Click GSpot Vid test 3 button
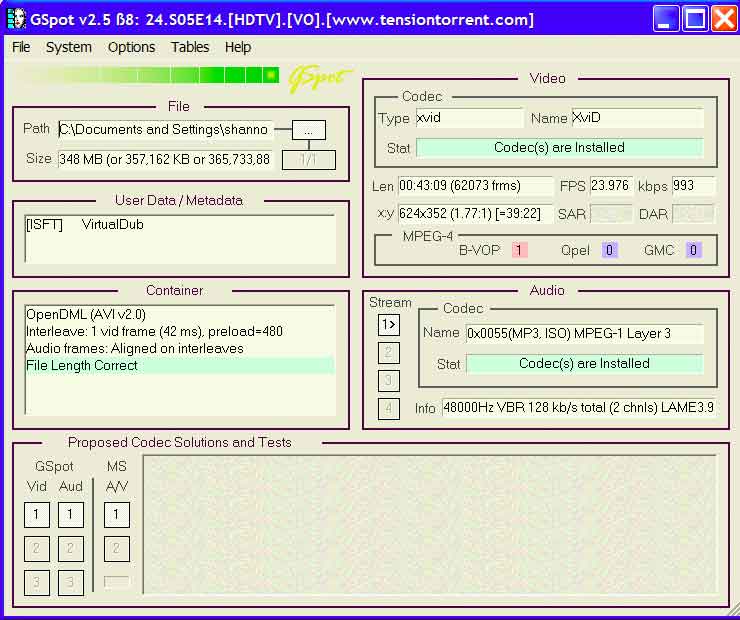This screenshot has height=620, width=740. tap(37, 583)
